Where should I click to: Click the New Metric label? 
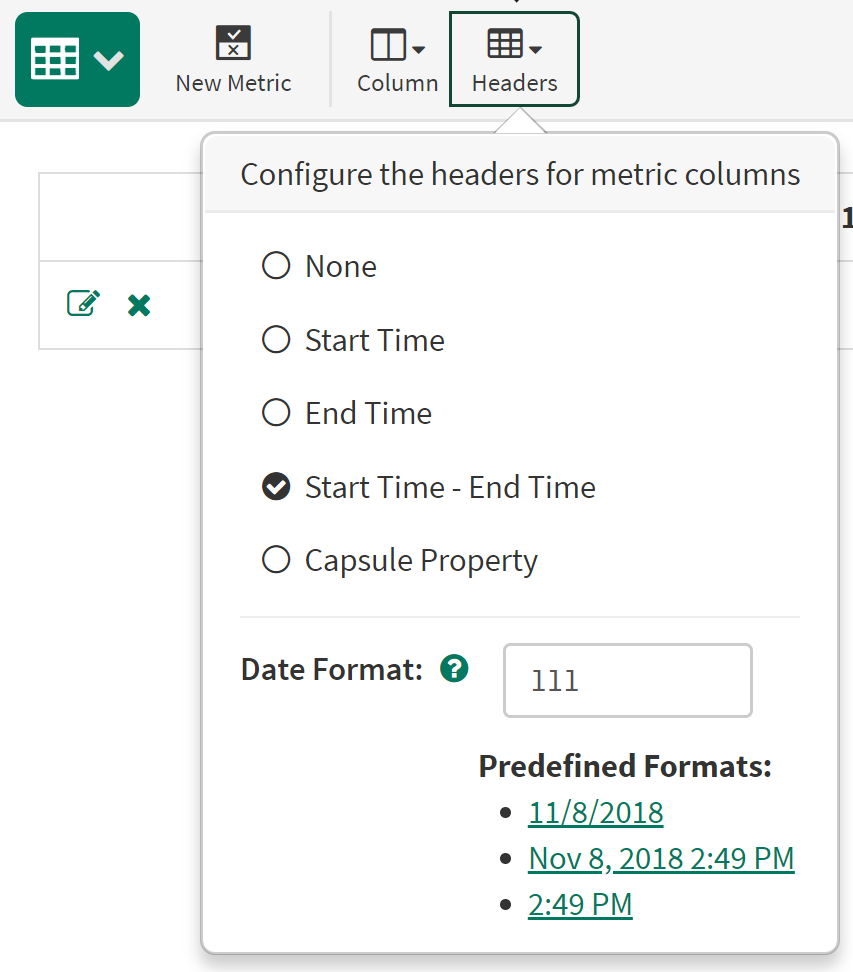coord(233,83)
